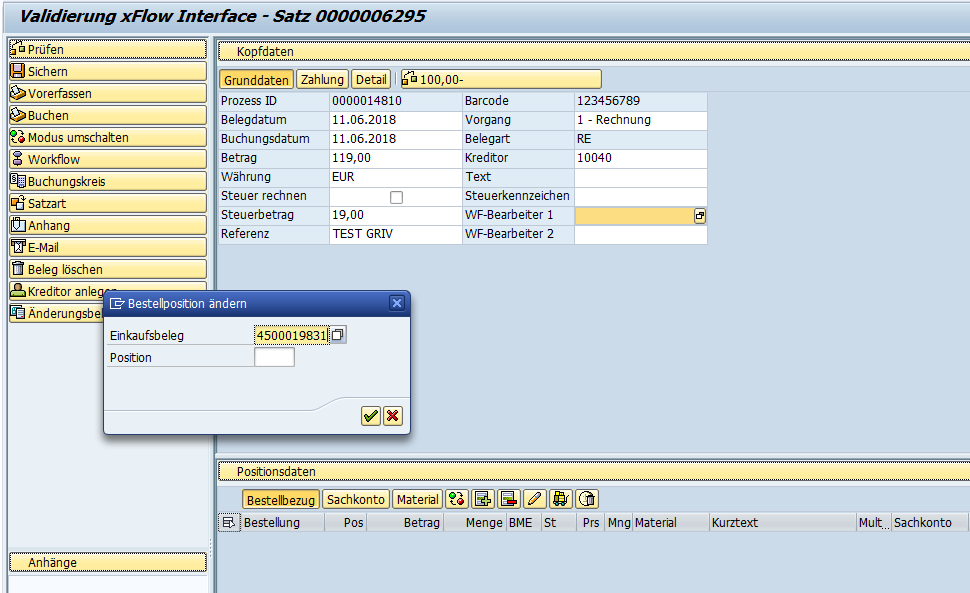Screen dimensions: 970x593
Task: Click the add row icon in Positionsdaten
Action: (x=484, y=499)
